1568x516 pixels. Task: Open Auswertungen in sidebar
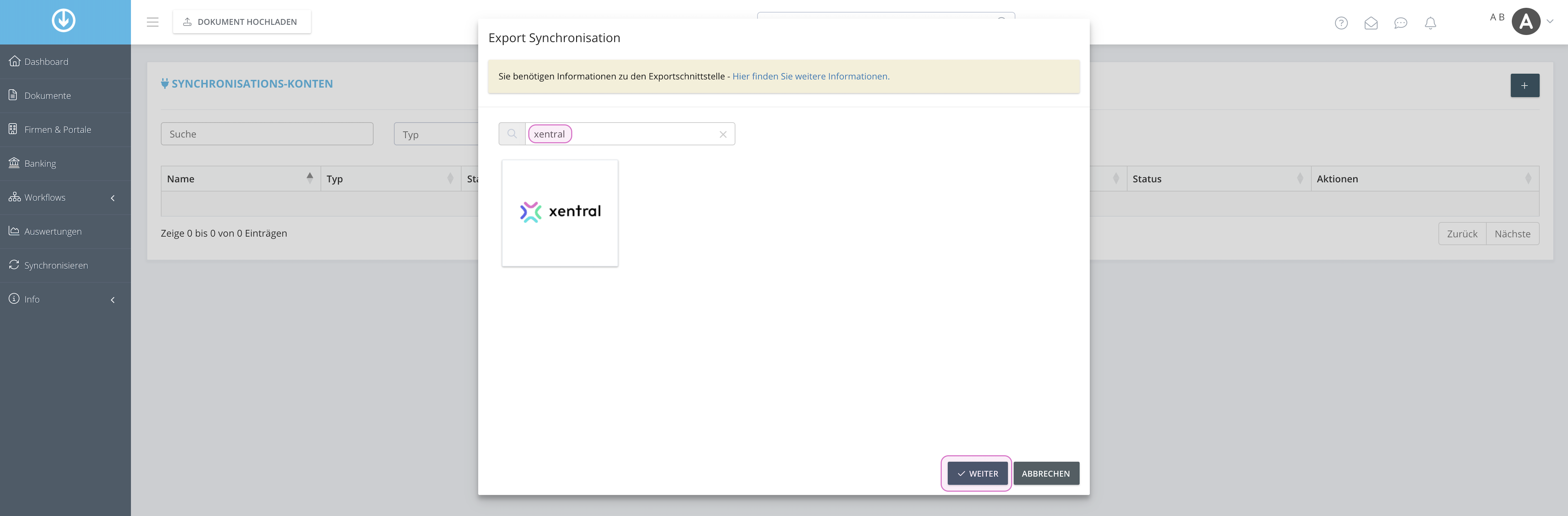pos(65,232)
